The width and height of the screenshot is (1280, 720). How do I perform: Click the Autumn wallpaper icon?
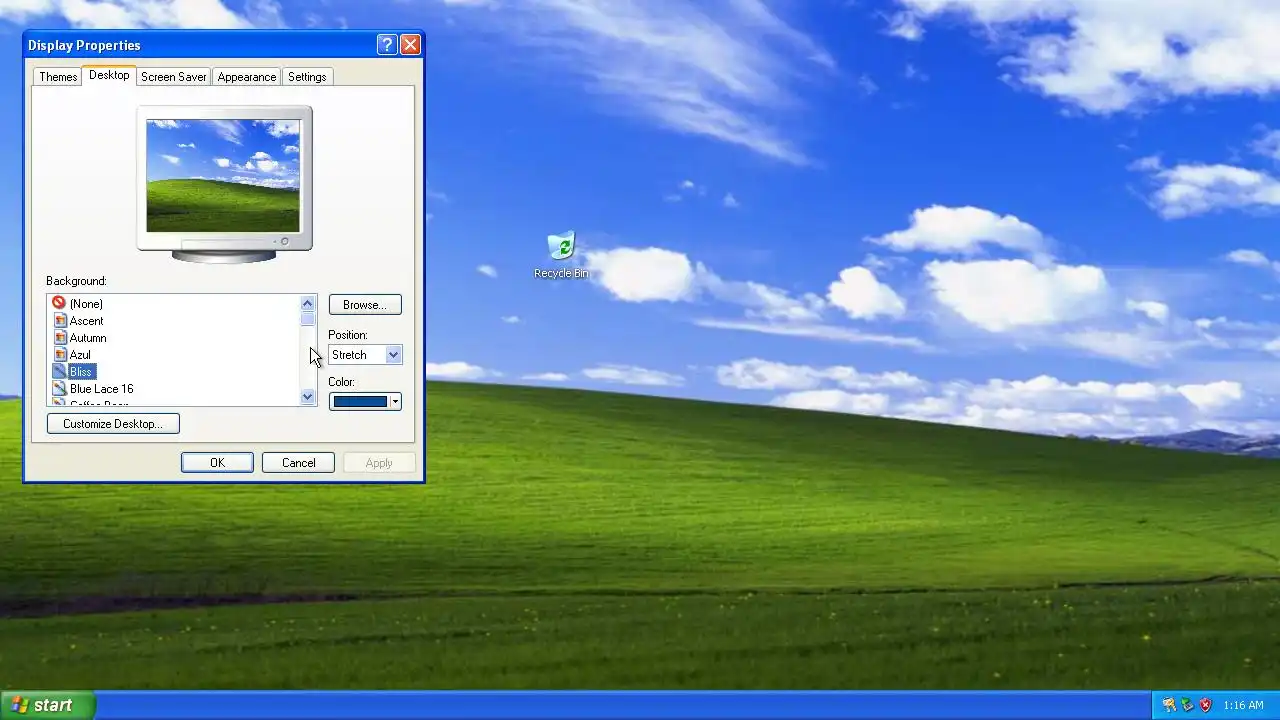pyautogui.click(x=60, y=337)
